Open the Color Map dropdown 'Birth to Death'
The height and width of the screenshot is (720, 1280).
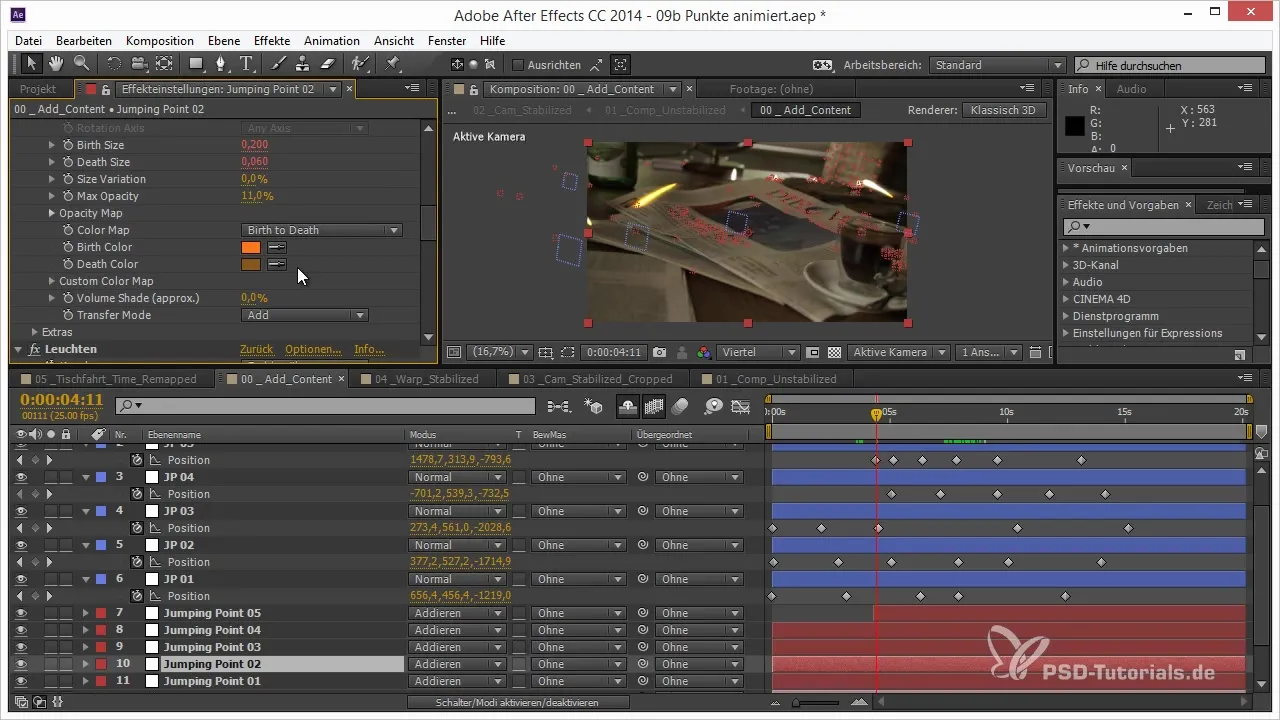pos(322,230)
